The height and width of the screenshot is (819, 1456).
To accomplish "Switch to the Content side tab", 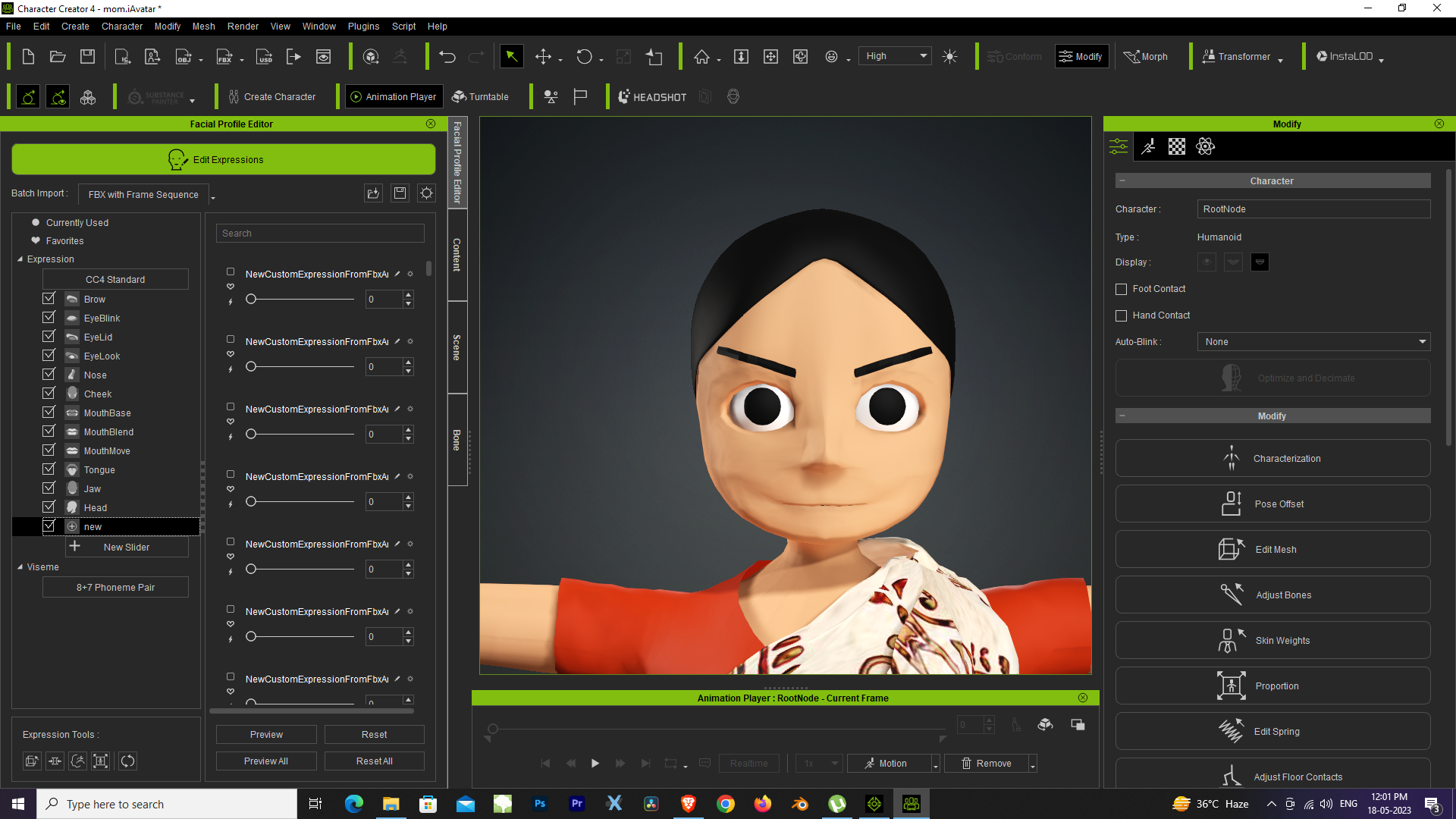I will point(457,255).
